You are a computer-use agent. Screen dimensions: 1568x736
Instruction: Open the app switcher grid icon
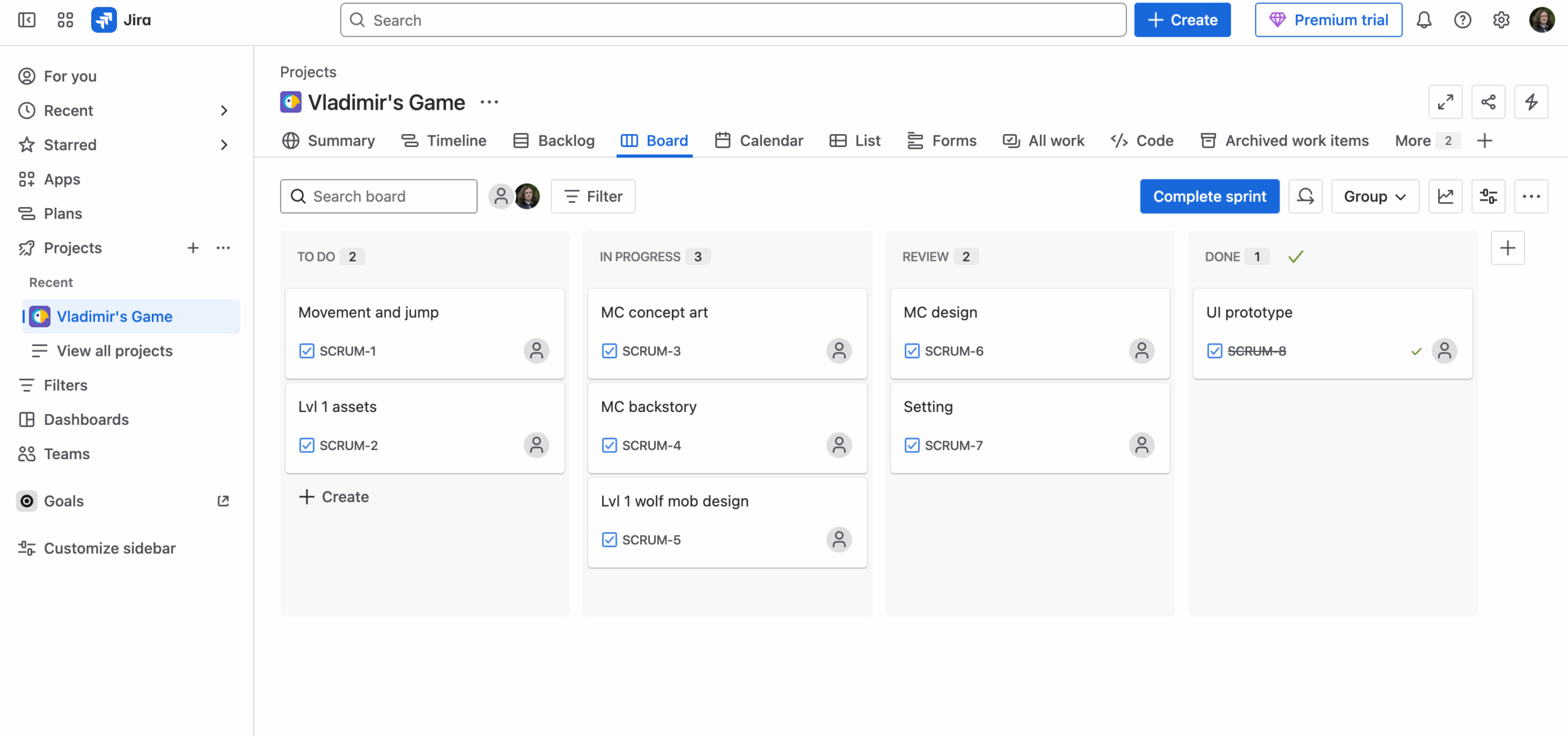coord(65,20)
